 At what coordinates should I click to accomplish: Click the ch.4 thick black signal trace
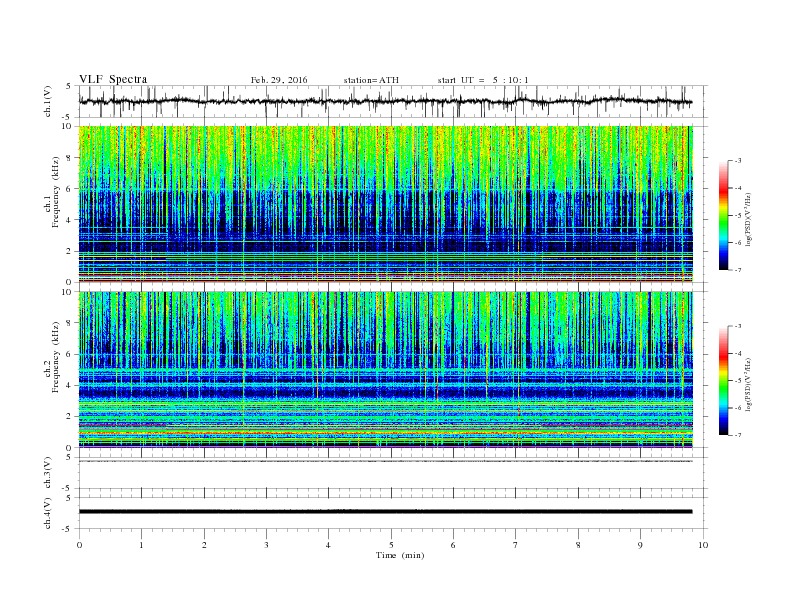tap(385, 512)
